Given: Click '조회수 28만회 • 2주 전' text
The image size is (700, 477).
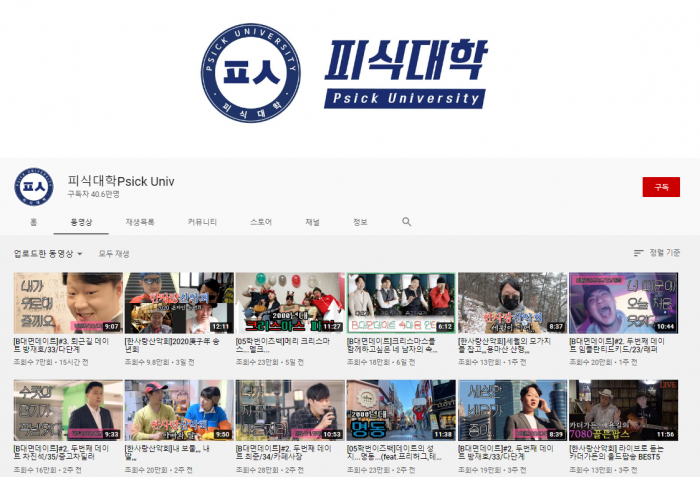Looking at the screenshot, I should (270, 470).
